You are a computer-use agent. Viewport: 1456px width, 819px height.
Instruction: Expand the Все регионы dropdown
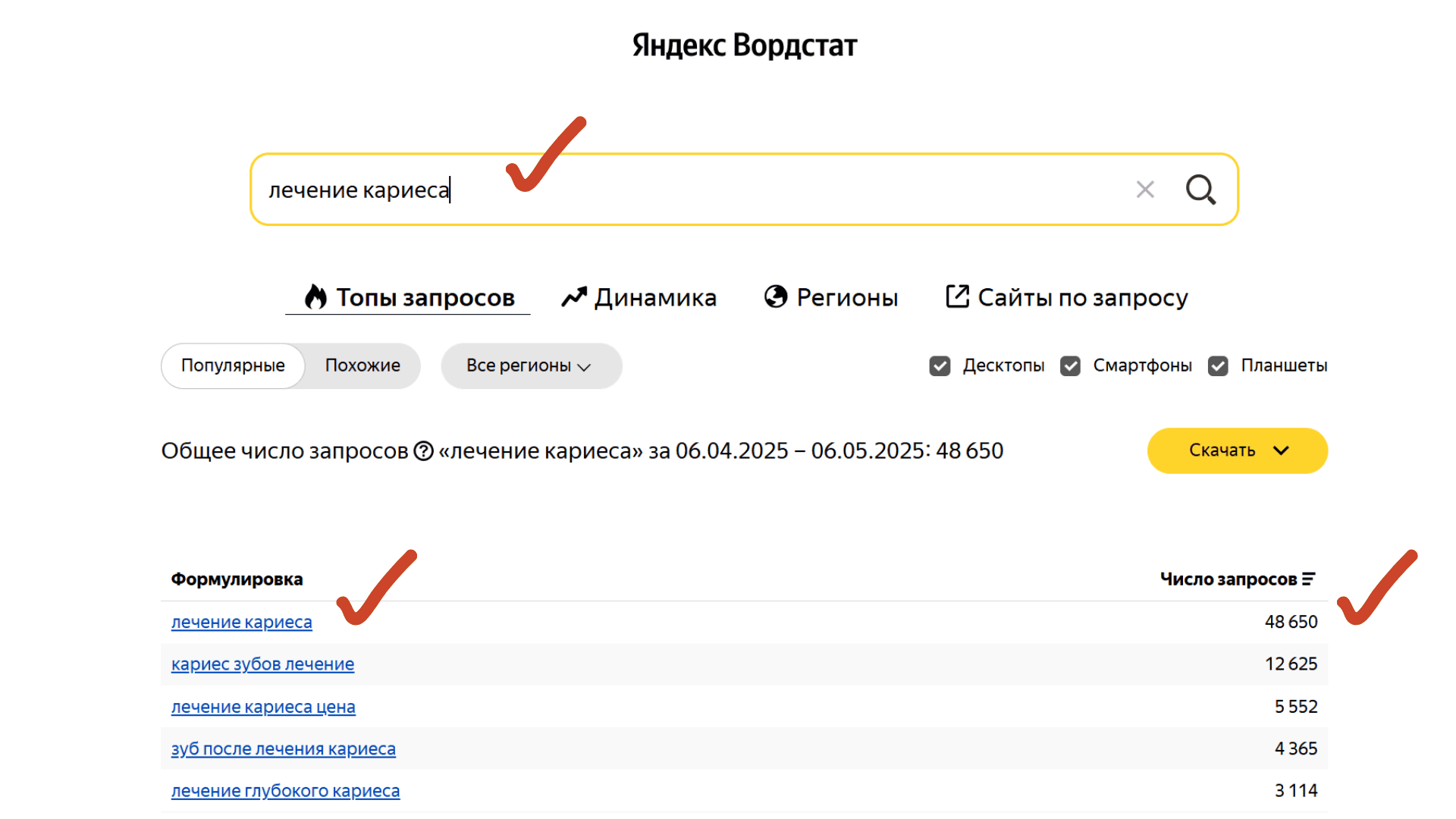tap(531, 366)
